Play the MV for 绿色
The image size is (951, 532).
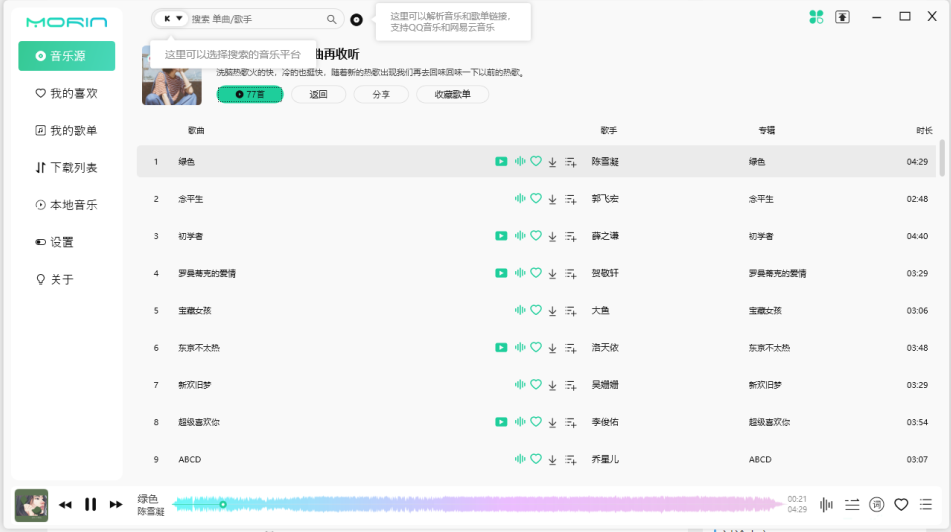(501, 161)
